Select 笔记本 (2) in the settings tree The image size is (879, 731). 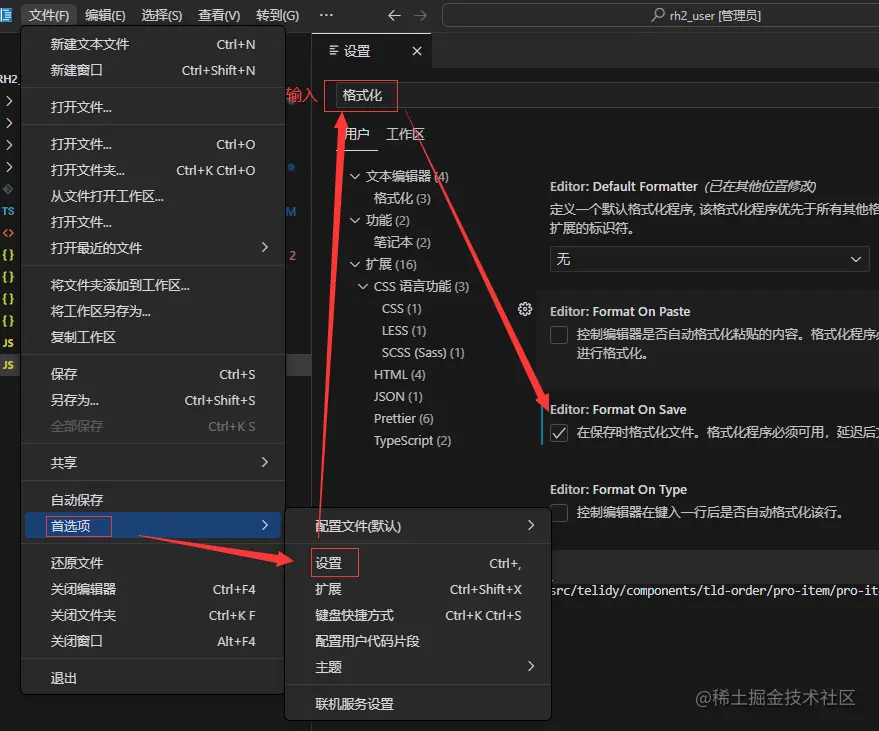click(402, 242)
